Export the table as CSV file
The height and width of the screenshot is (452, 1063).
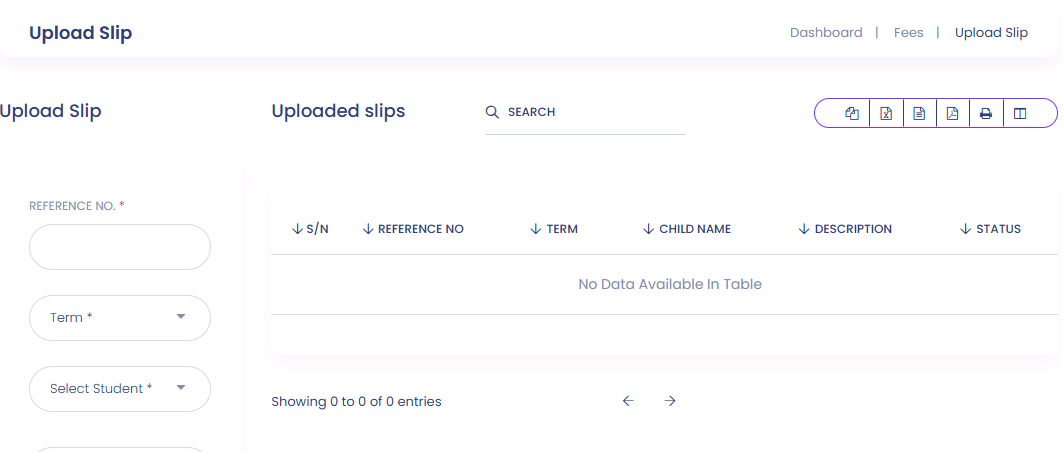pyautogui.click(x=919, y=114)
